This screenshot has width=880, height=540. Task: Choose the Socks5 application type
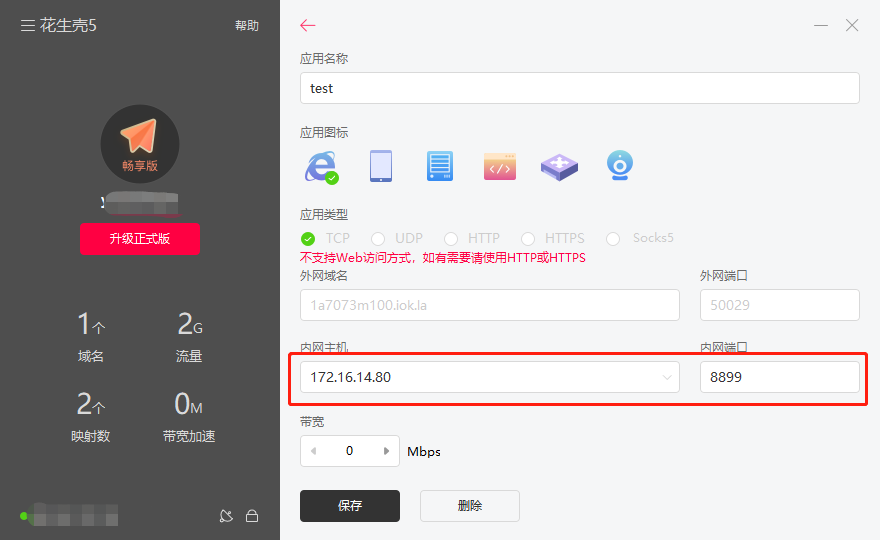[612, 239]
